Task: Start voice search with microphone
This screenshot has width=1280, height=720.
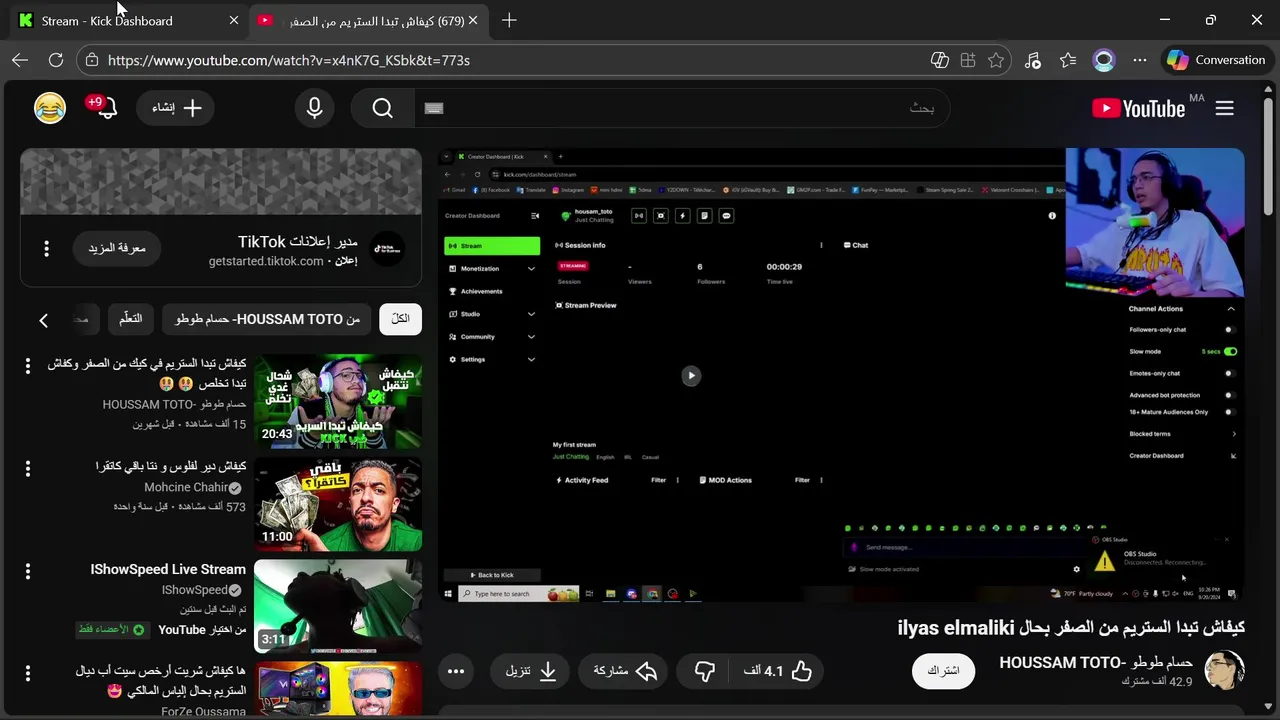Action: coord(315,108)
